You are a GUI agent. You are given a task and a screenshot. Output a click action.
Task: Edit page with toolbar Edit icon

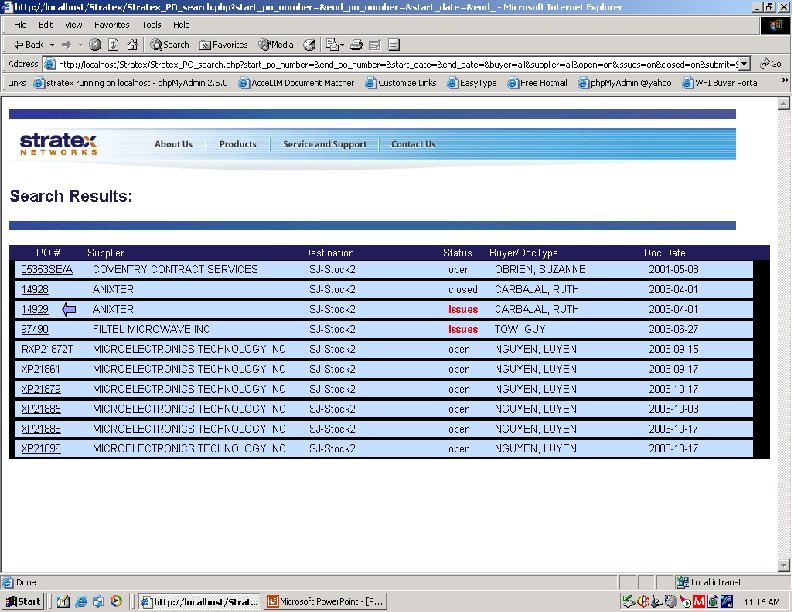tap(374, 45)
